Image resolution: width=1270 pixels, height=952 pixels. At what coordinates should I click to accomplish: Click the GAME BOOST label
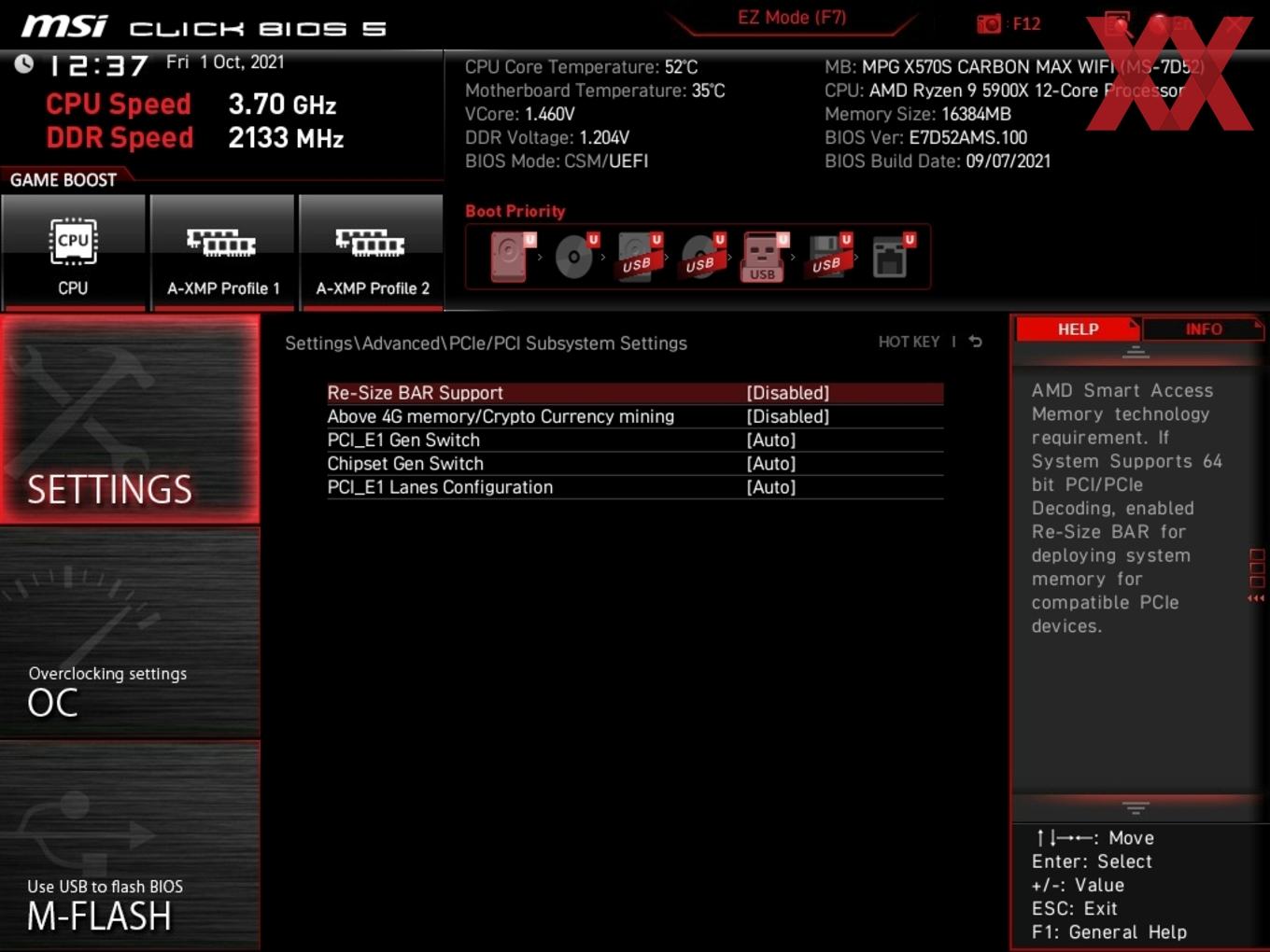pos(63,180)
